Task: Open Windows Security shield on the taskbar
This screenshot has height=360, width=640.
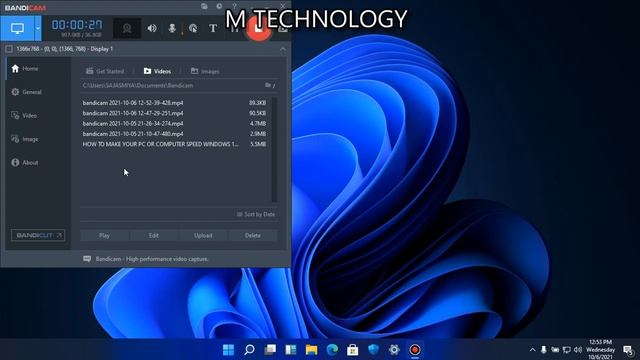Action: click(373, 350)
